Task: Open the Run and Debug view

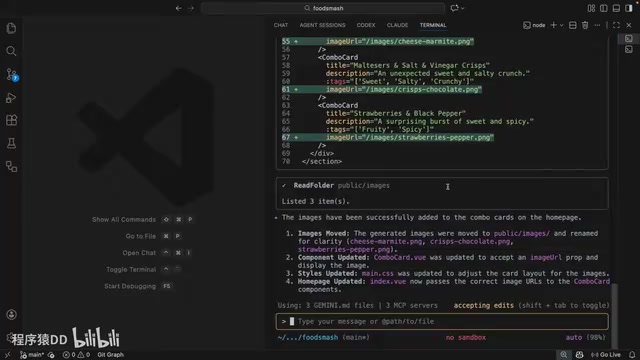Action: (x=11, y=98)
